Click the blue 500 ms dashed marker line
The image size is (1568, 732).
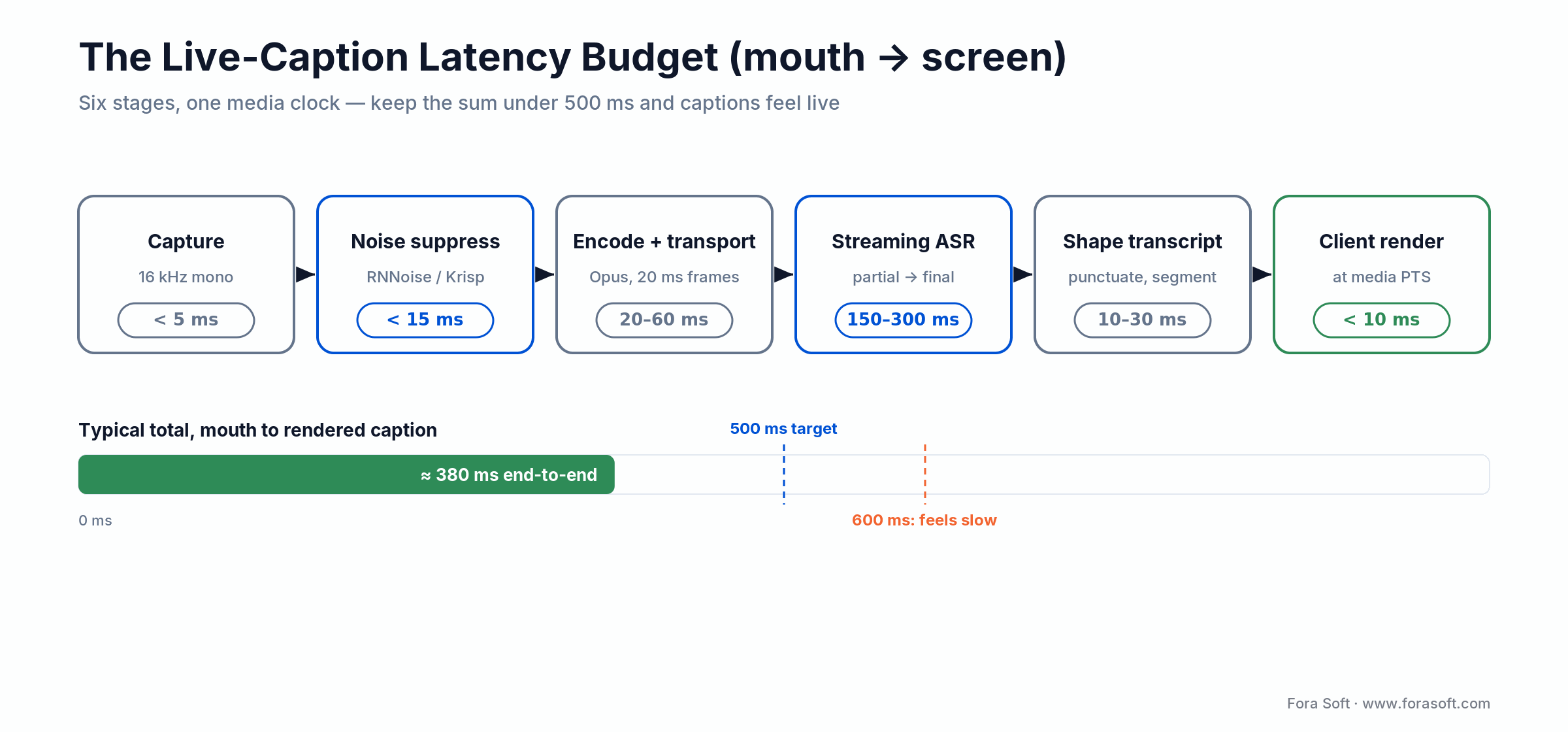click(x=784, y=474)
